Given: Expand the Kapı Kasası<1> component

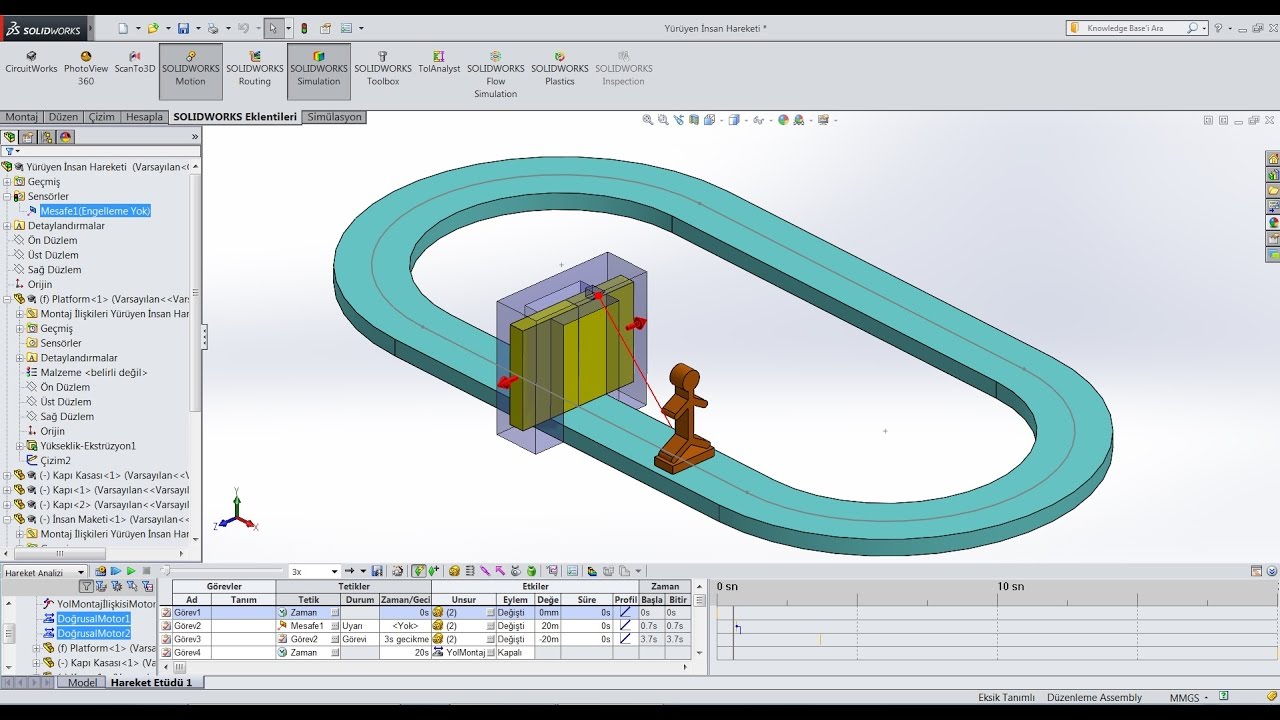Looking at the screenshot, I should point(8,476).
